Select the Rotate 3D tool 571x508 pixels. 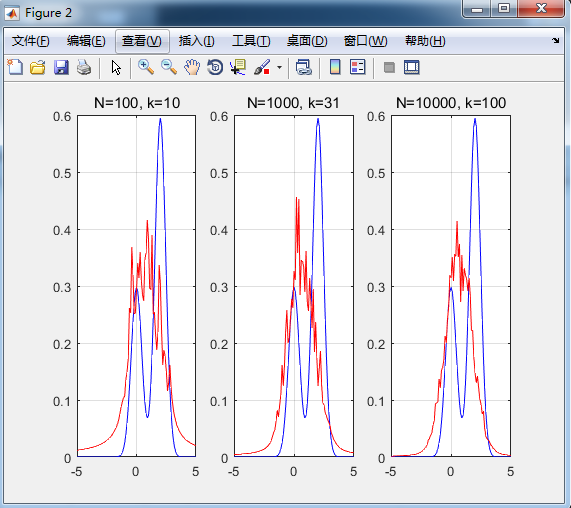pos(215,67)
